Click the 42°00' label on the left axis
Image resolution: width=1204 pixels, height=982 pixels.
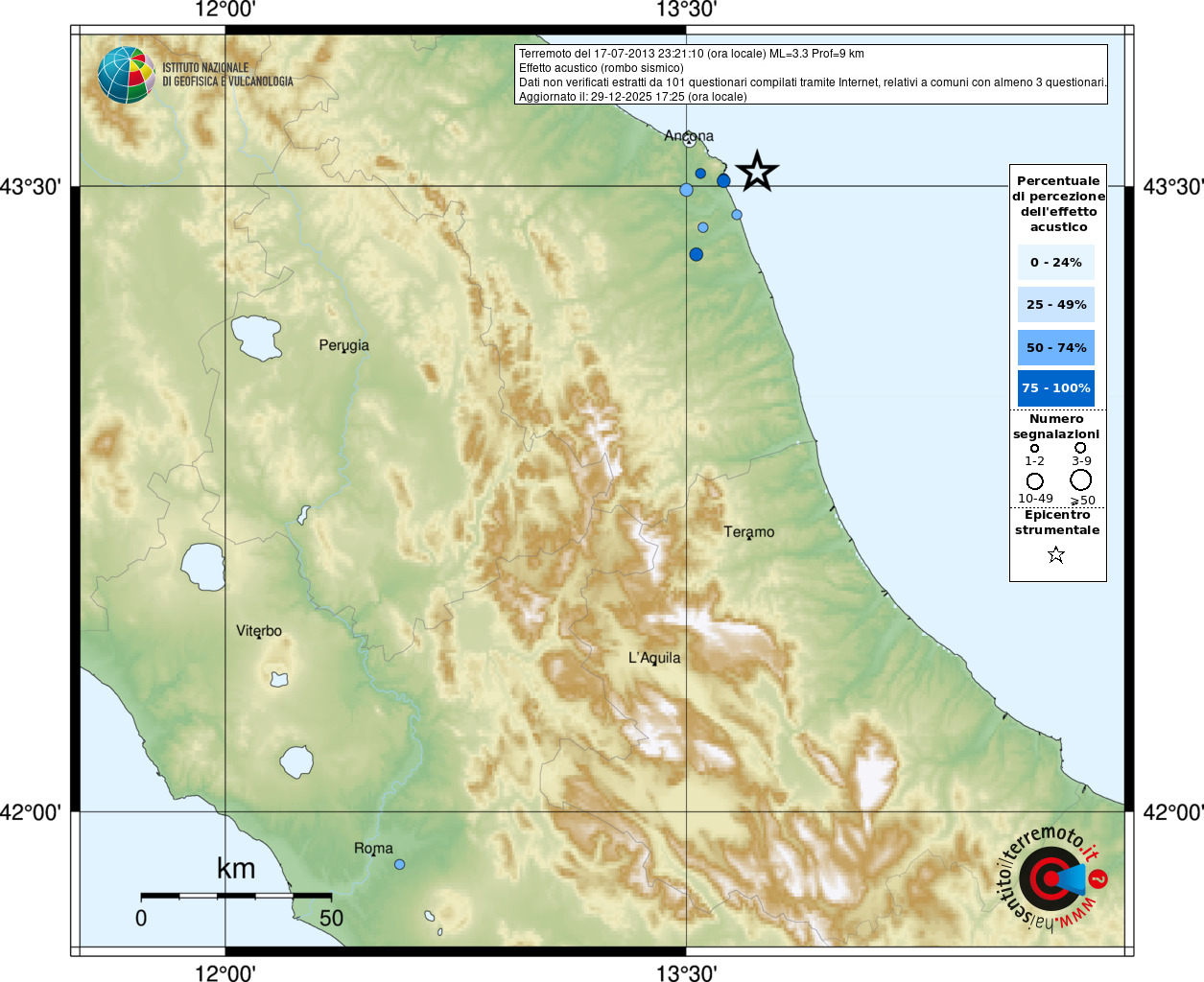tap(30, 812)
